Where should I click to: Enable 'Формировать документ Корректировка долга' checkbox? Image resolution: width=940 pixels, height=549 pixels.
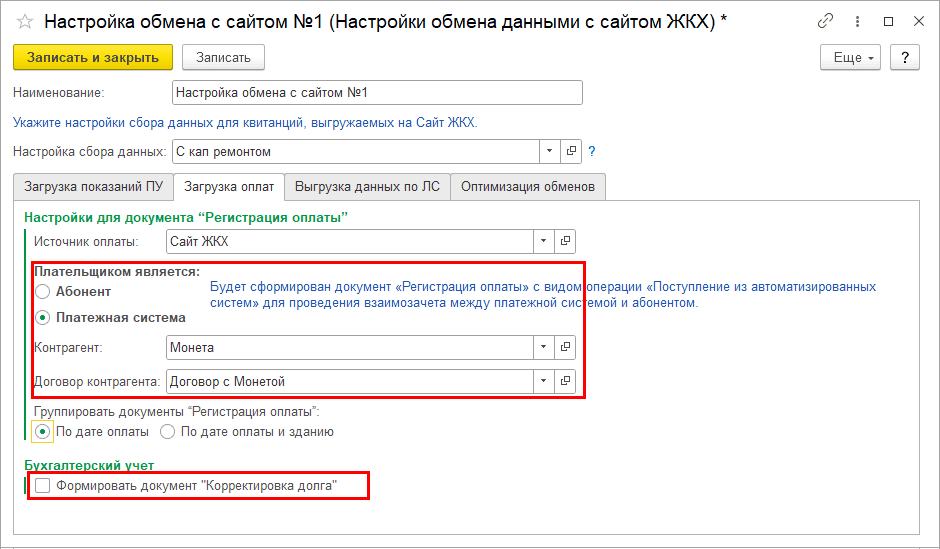(42, 486)
